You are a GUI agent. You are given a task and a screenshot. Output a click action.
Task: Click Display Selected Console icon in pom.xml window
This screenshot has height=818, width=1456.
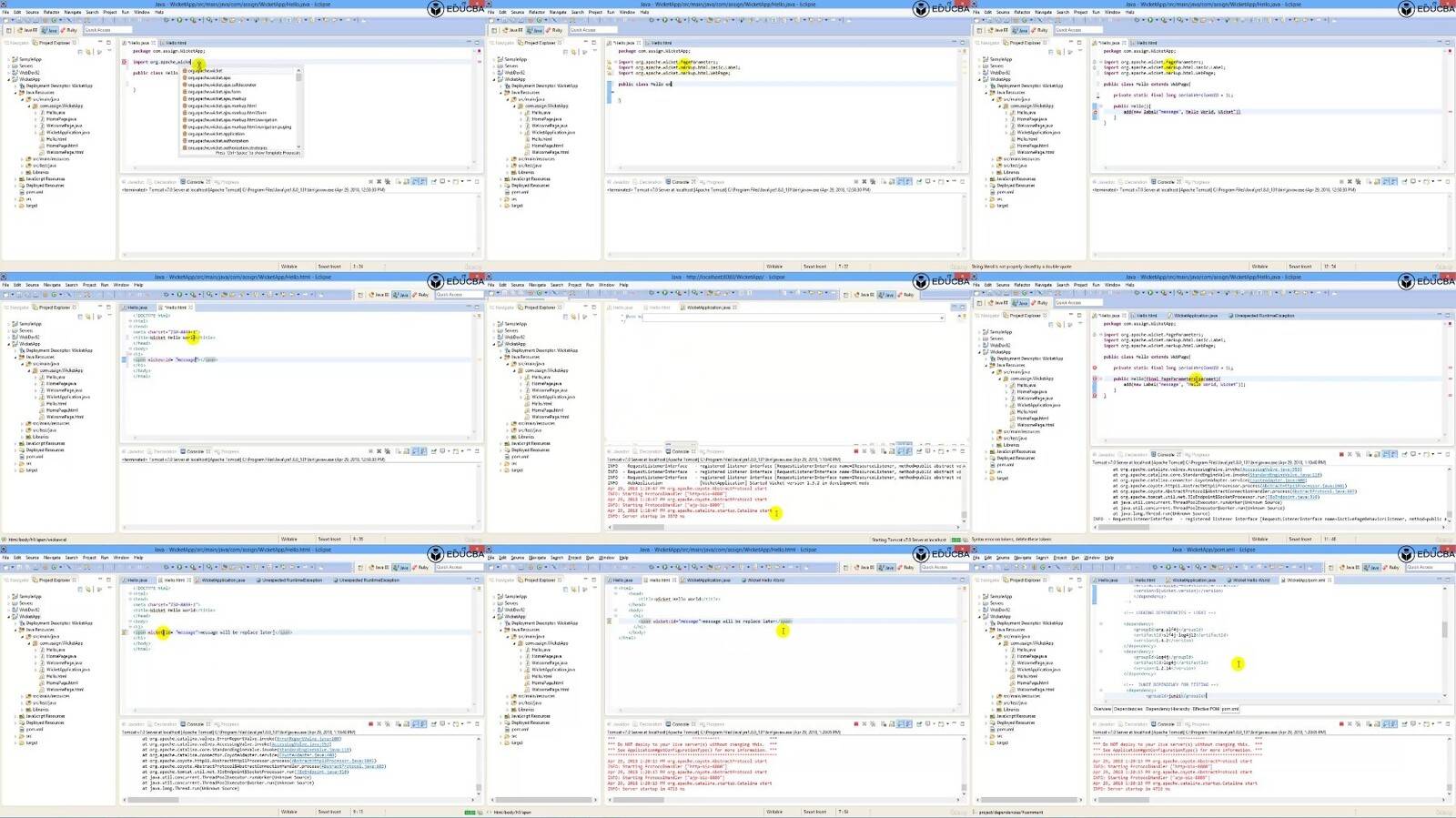(x=1415, y=724)
